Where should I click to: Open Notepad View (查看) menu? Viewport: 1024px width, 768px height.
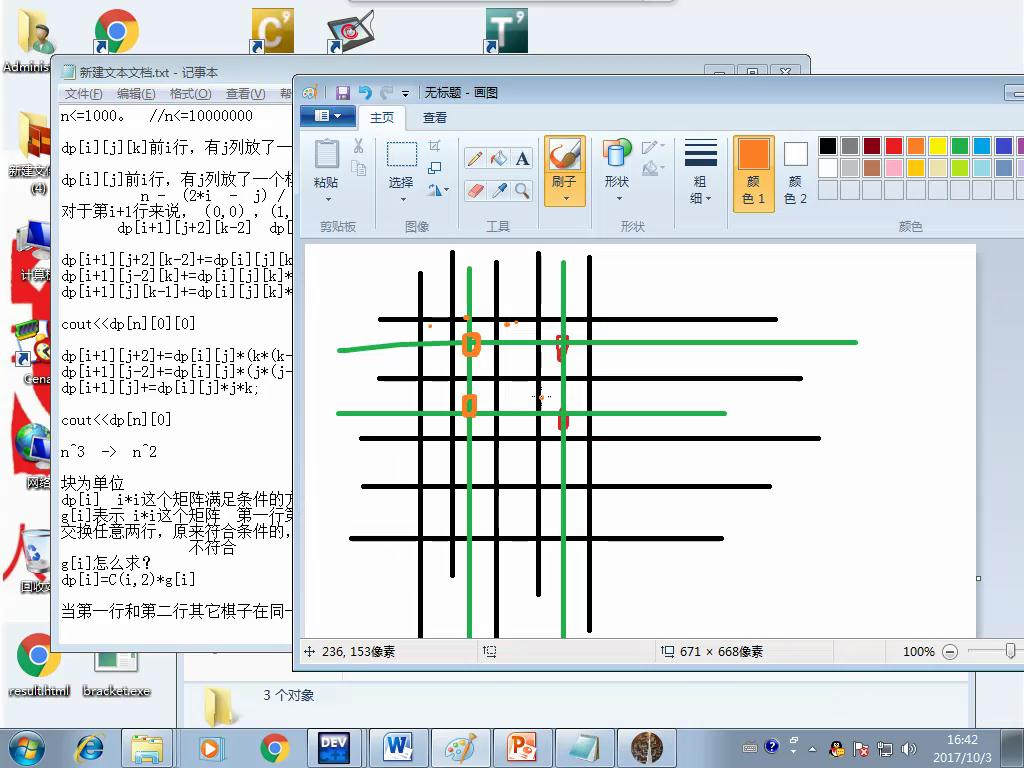pos(245,94)
